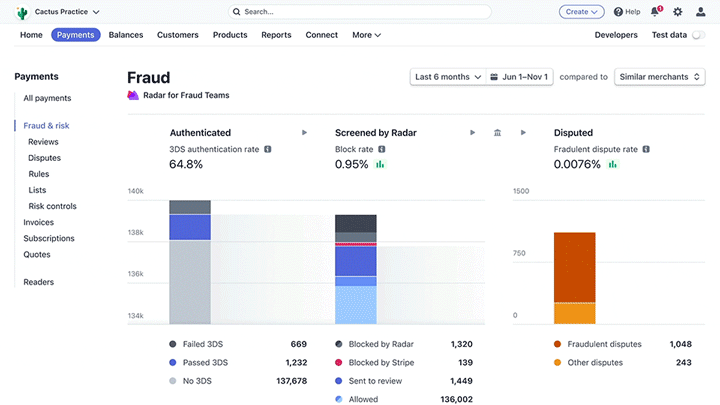The height and width of the screenshot is (405, 720).
Task: Open the Similar merchants comparison dropdown
Action: (659, 77)
